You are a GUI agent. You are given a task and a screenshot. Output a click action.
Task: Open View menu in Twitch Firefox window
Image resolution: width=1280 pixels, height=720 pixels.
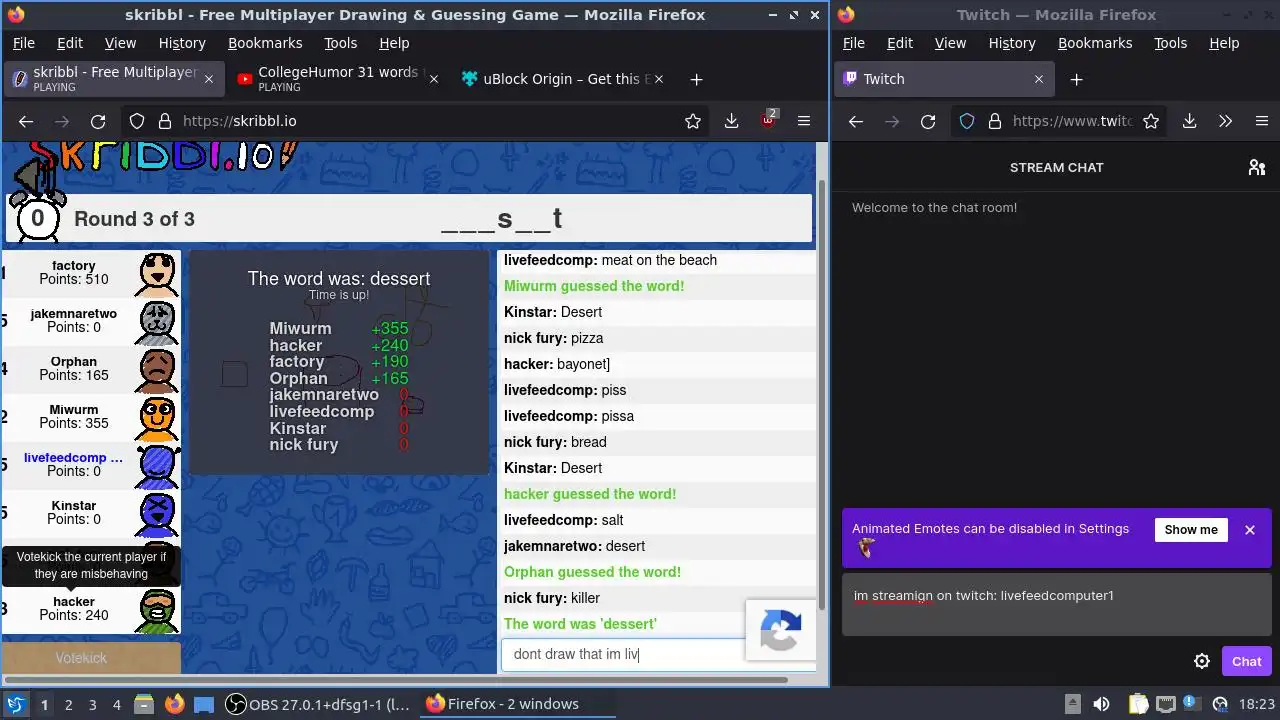pos(950,43)
